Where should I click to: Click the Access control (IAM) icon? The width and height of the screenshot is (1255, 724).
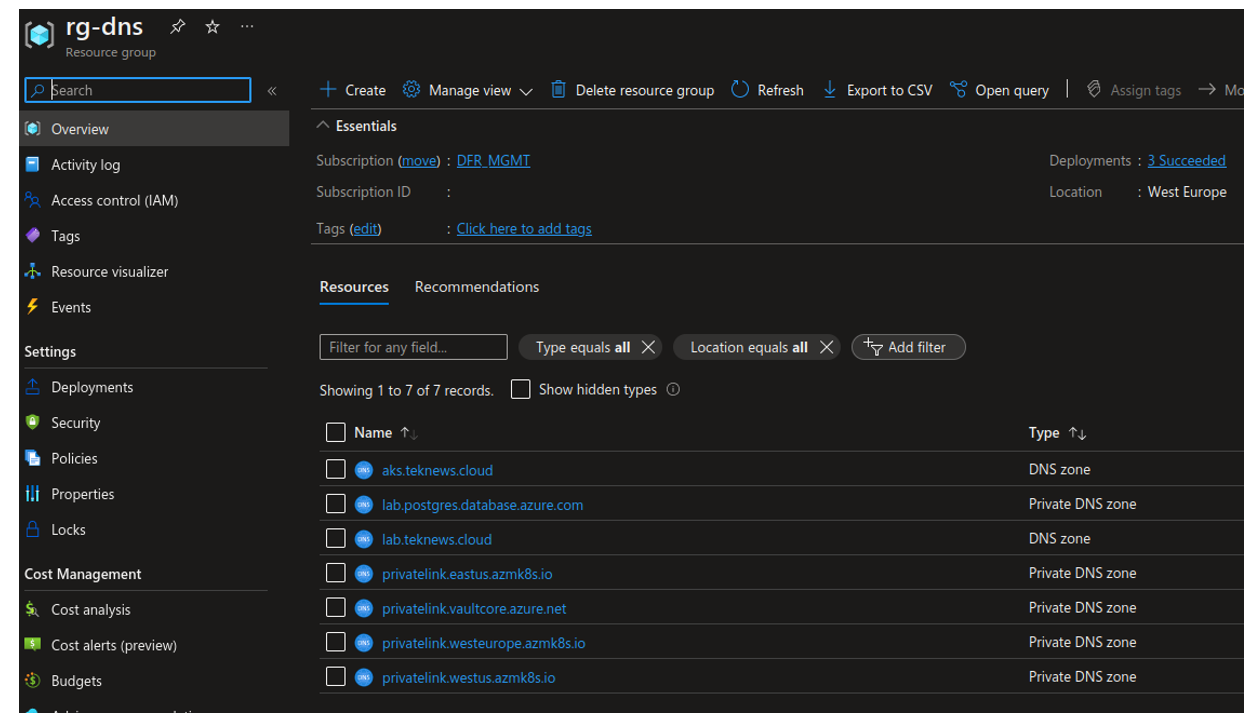pos(33,200)
